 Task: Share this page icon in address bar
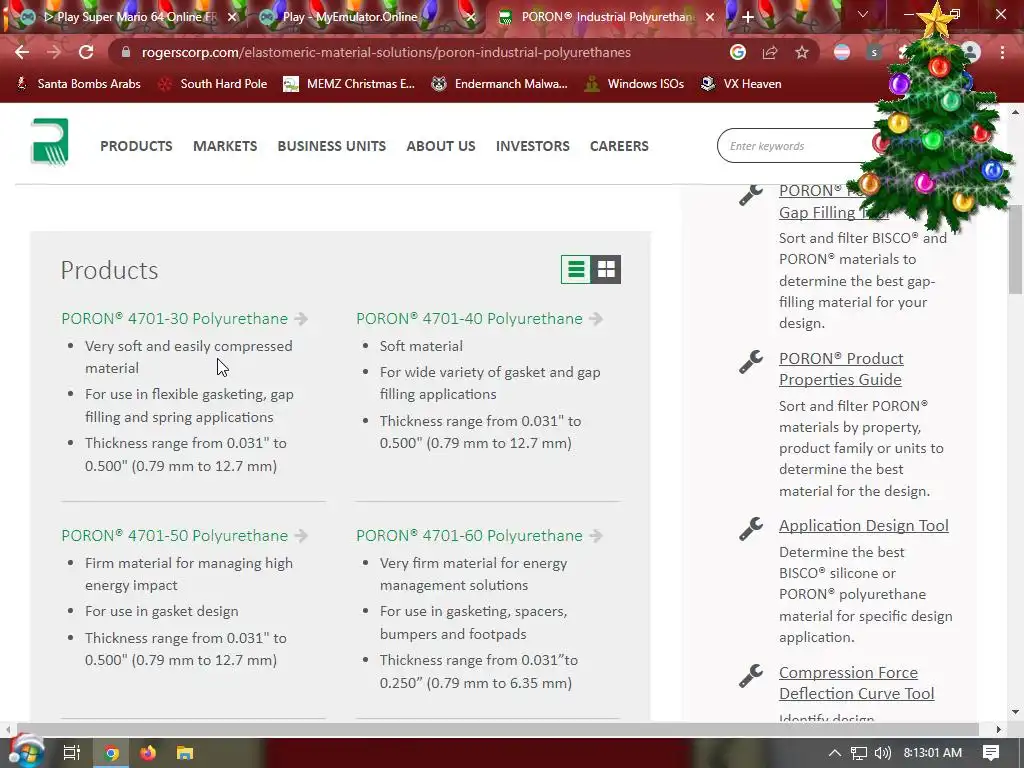point(769,52)
